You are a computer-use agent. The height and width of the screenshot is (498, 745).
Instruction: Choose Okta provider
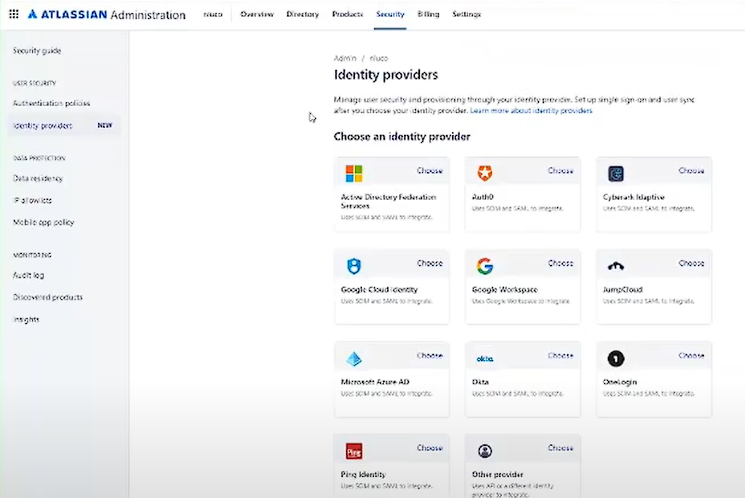(x=561, y=355)
